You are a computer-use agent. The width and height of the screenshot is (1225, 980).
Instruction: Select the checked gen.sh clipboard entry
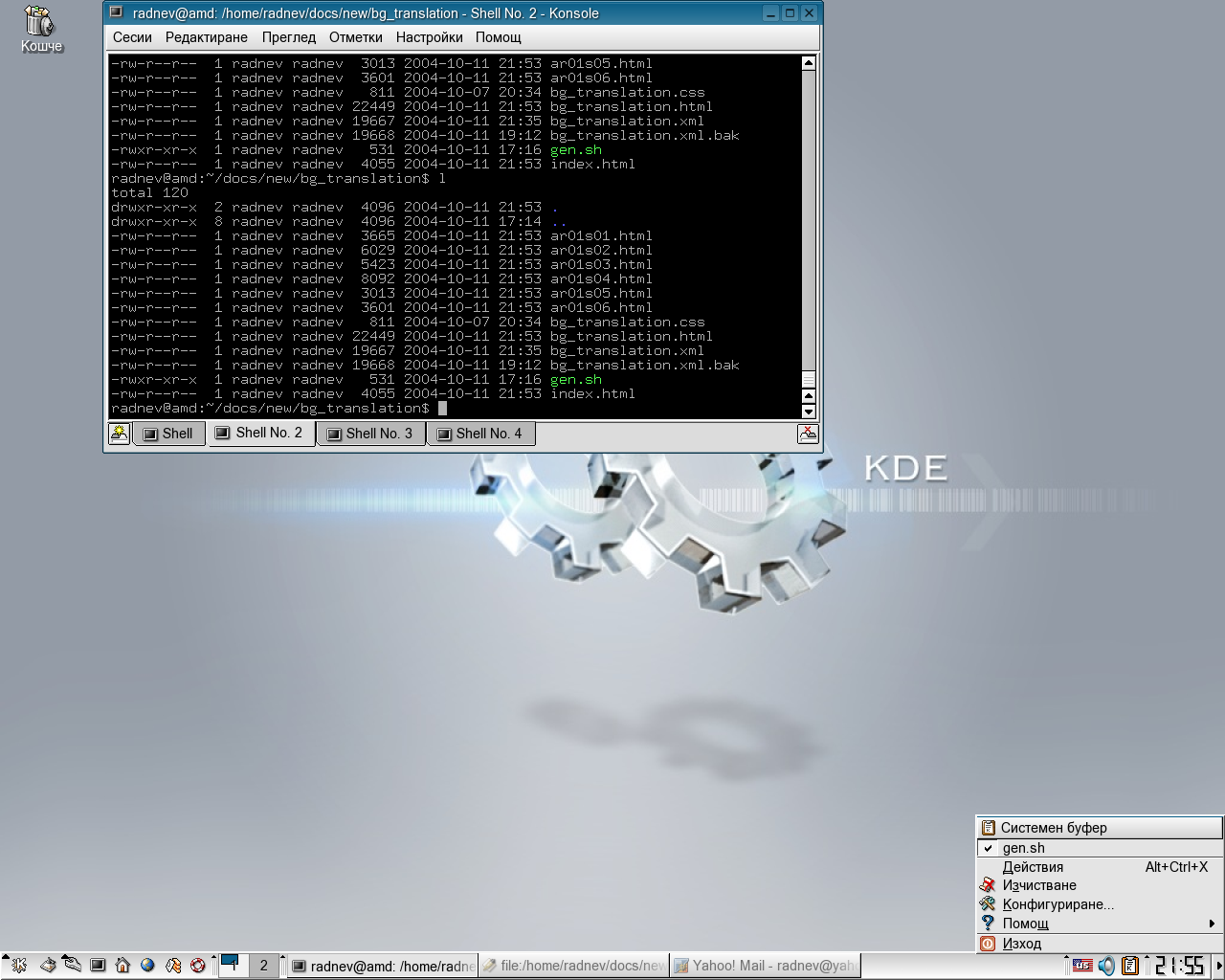coord(1023,848)
